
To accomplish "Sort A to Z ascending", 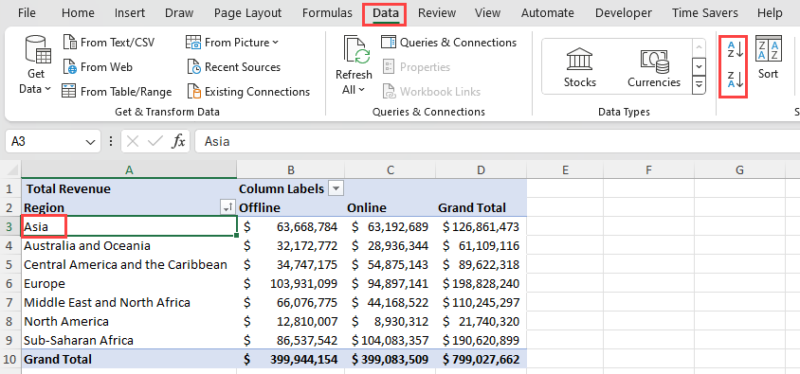I will (x=735, y=50).
